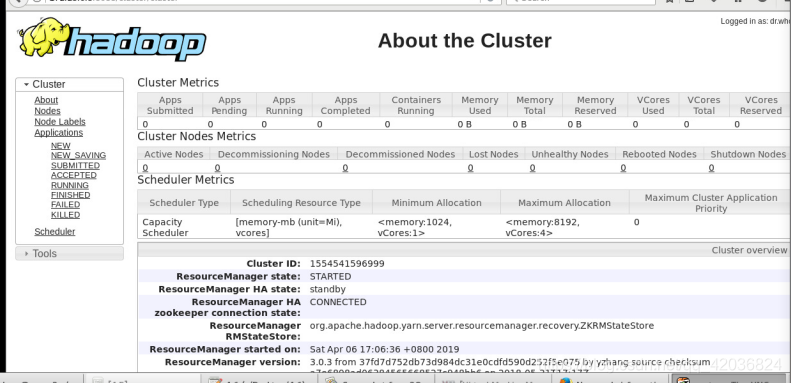Click the Apps Running column header

click(284, 105)
